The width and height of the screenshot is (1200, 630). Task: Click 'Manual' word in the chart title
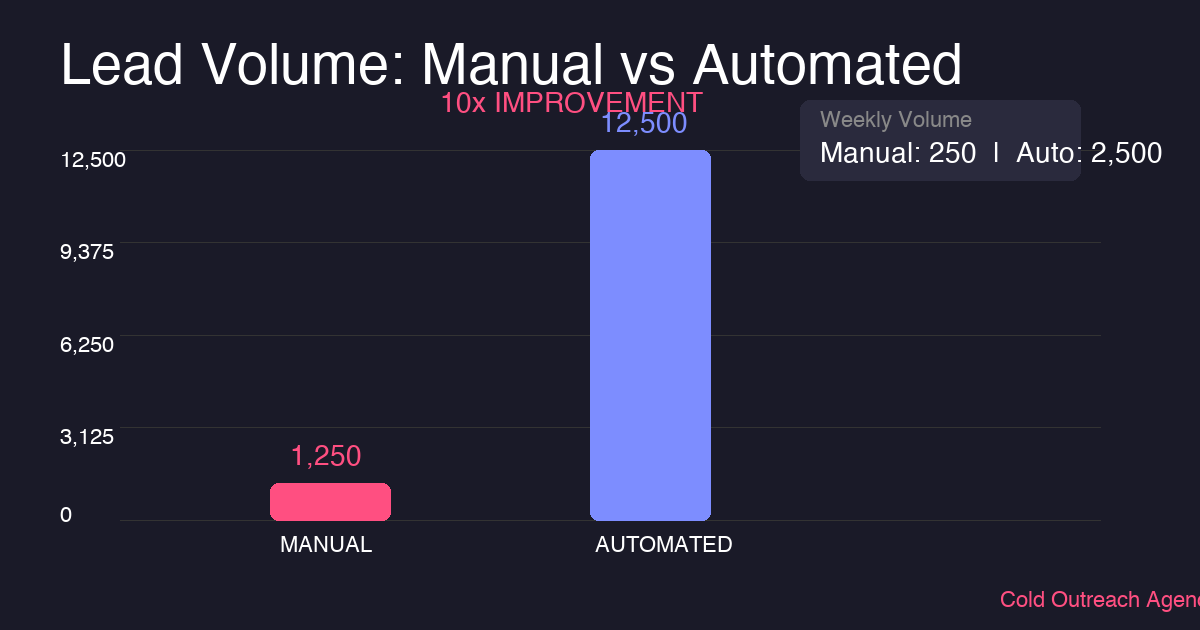click(508, 66)
